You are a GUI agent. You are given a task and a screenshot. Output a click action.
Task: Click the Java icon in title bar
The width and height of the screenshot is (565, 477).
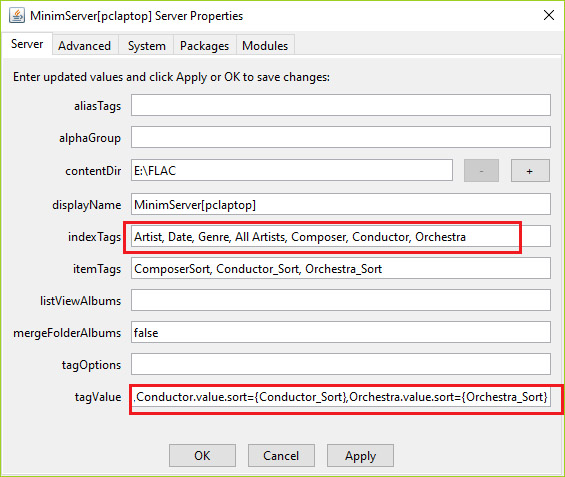(17, 15)
